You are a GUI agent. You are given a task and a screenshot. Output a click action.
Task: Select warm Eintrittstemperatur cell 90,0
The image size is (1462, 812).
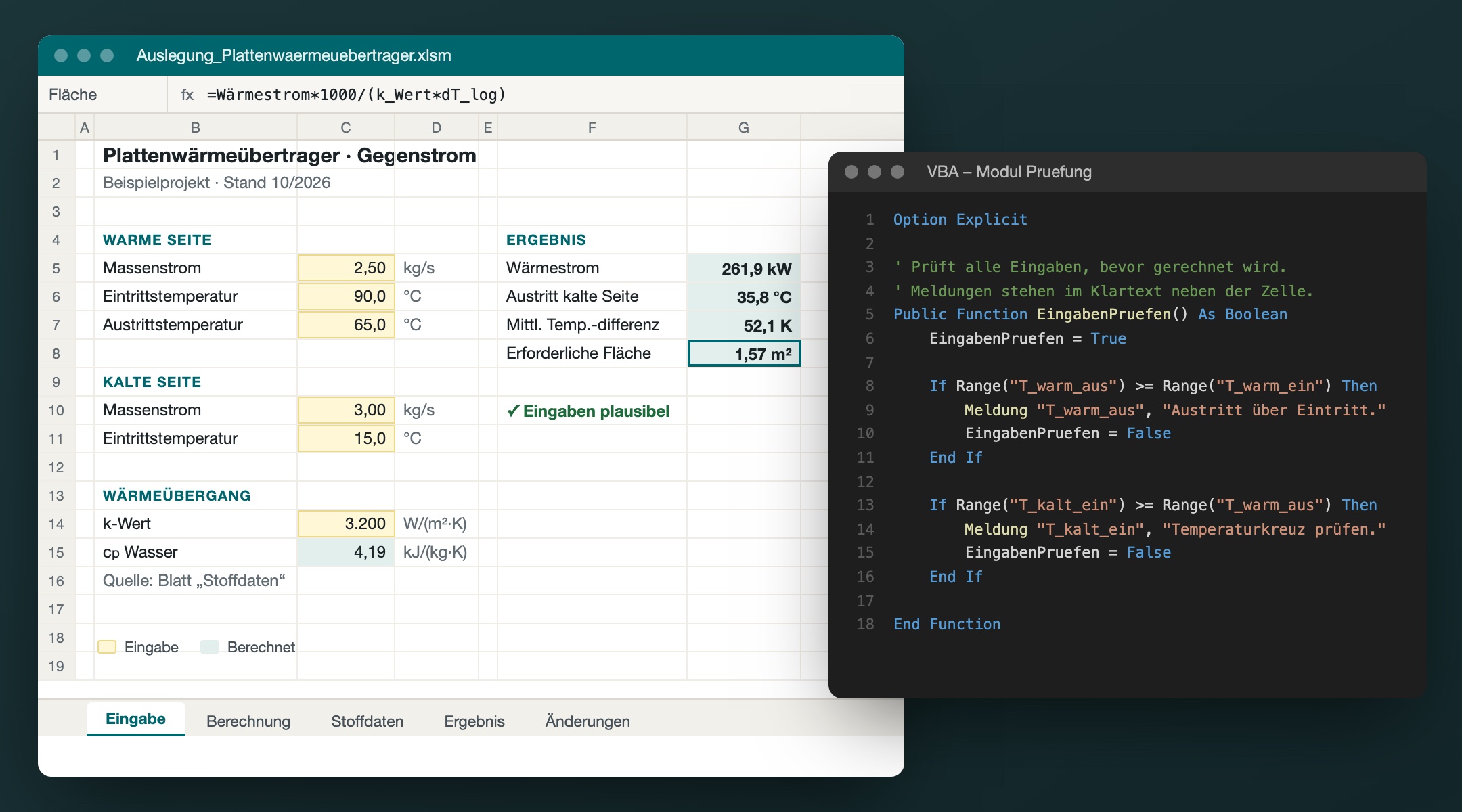(x=346, y=296)
